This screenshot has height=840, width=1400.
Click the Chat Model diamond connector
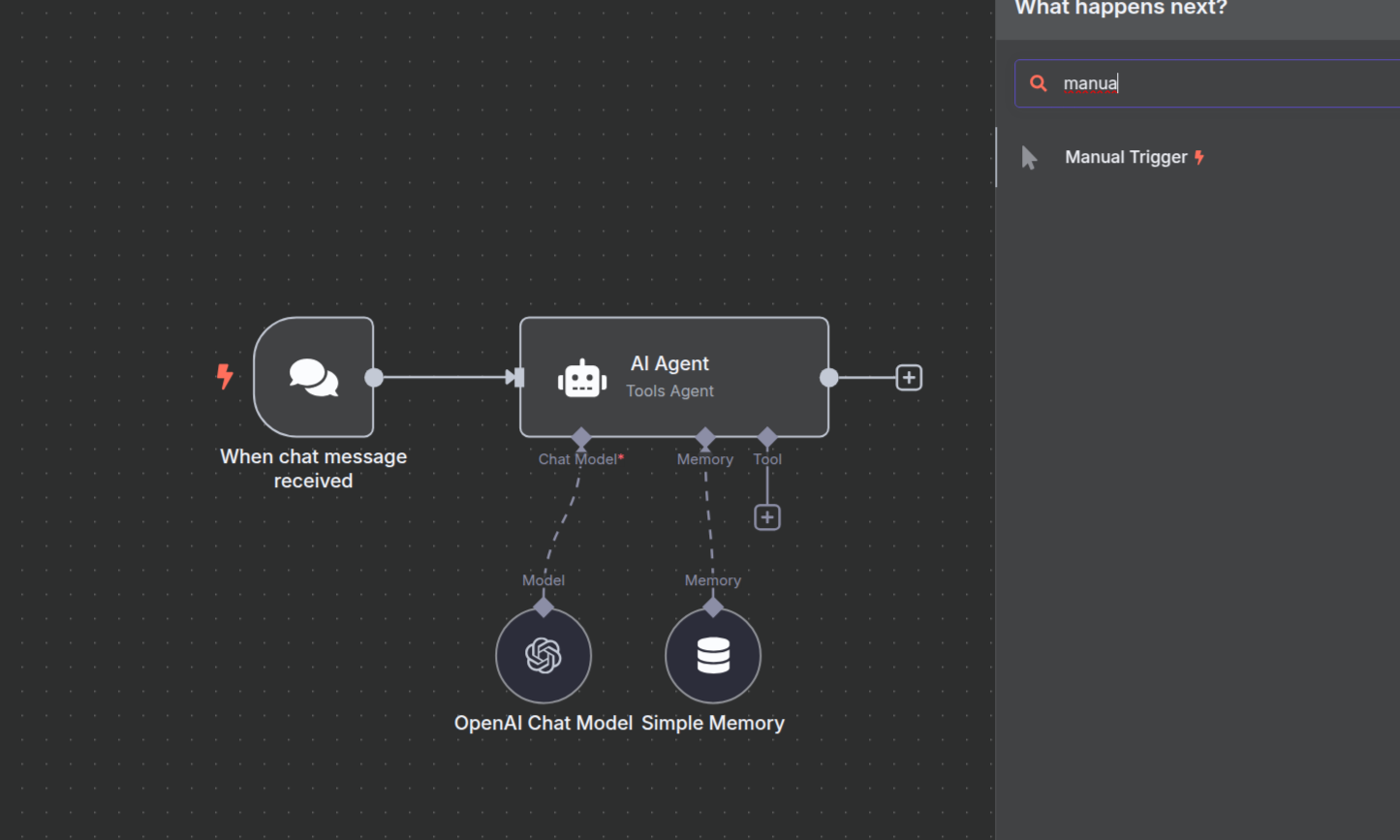[x=581, y=438]
